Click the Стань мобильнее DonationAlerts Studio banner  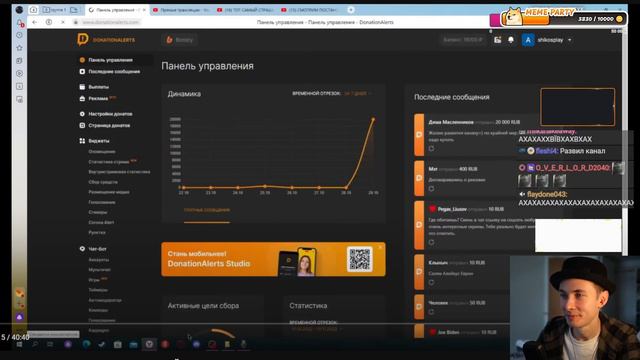[273, 259]
